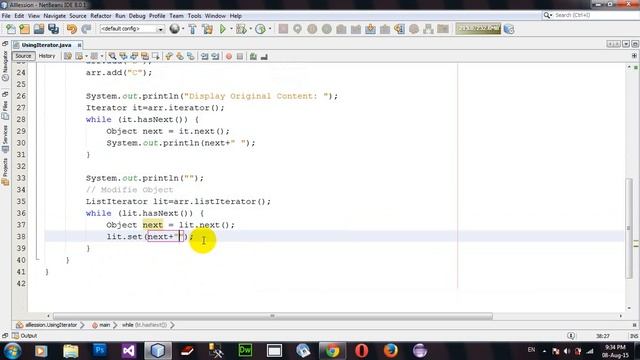Open the Output panel
640x360 pixels.
(25, 336)
